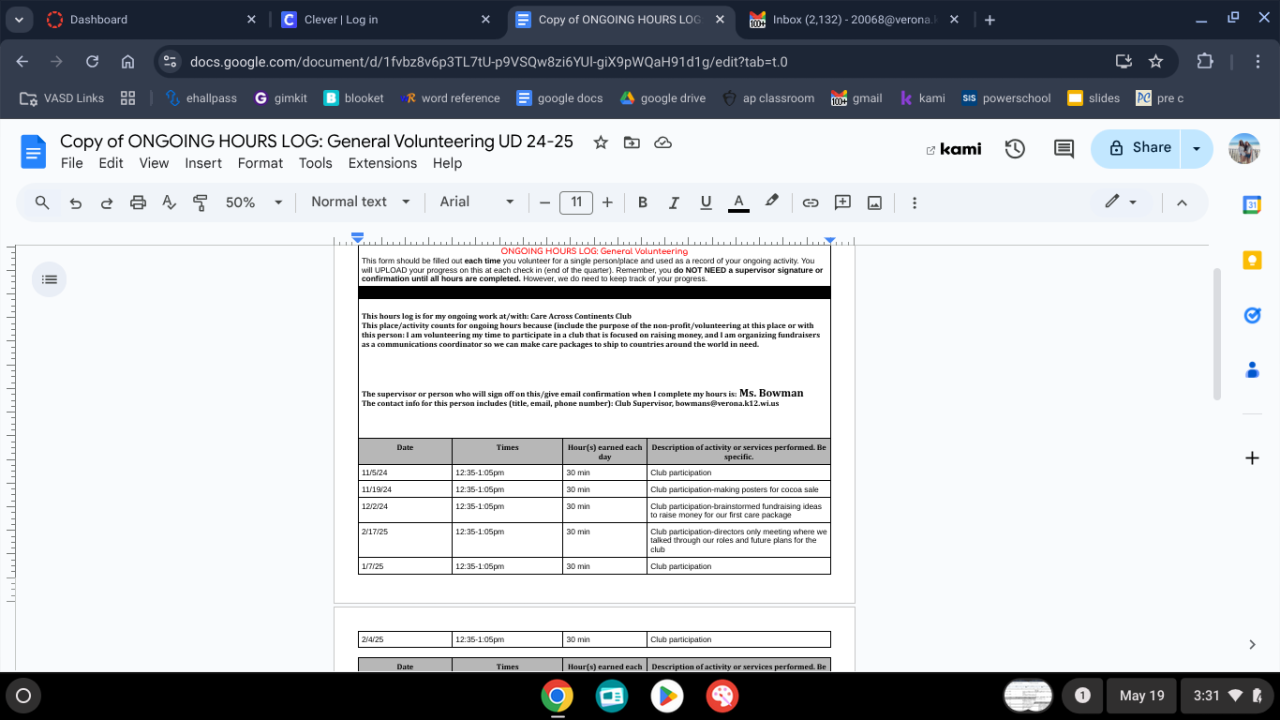The width and height of the screenshot is (1280, 720).
Task: Open highlight color picker
Action: [x=771, y=202]
